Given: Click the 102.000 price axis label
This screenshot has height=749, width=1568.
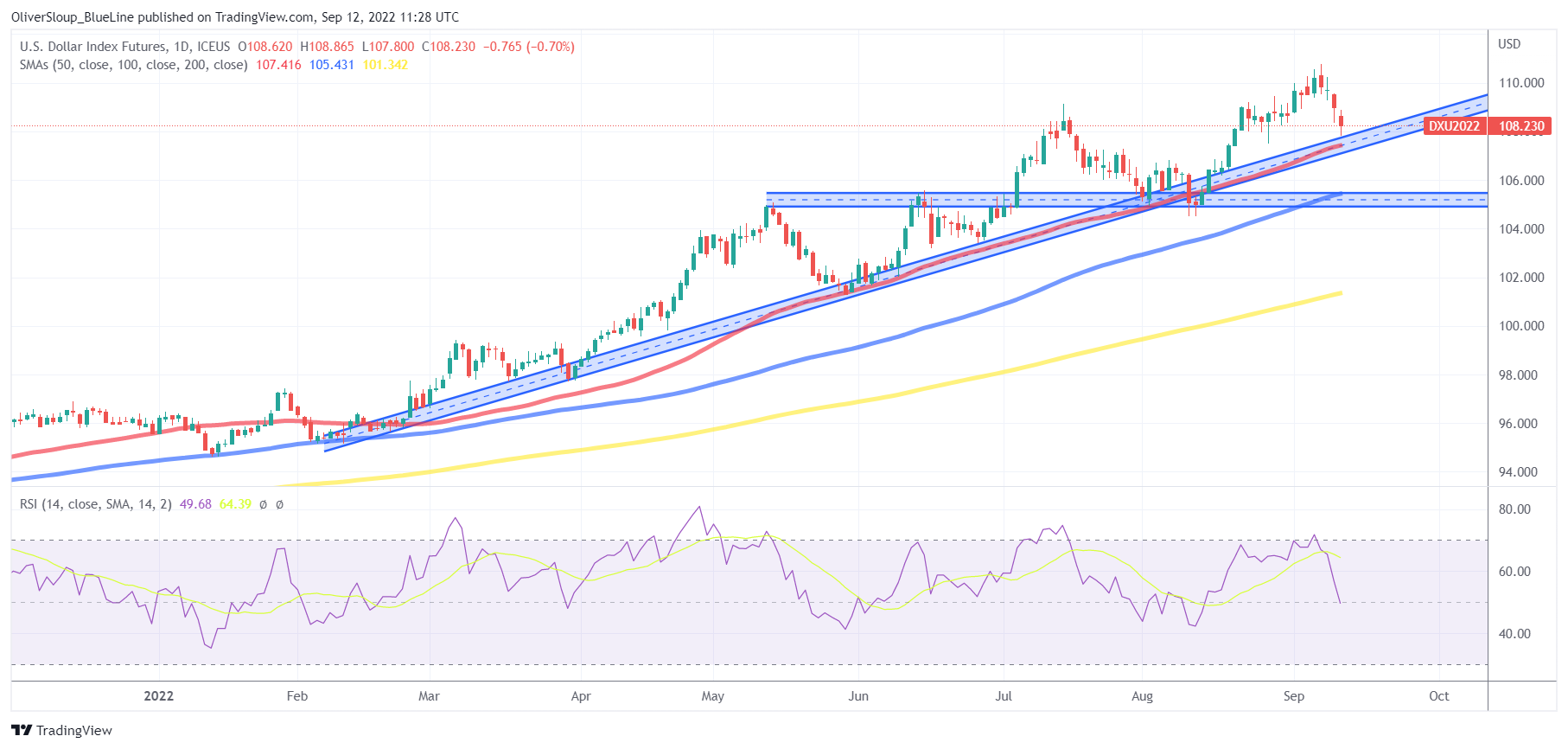Looking at the screenshot, I should 1521,278.
